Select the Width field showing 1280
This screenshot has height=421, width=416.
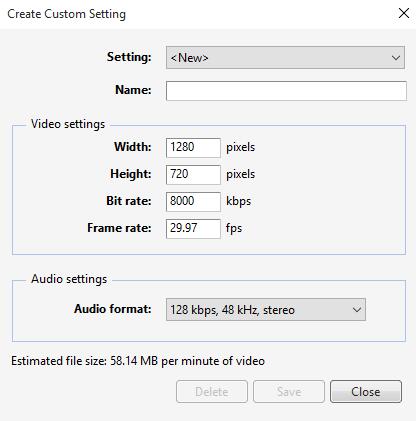pyautogui.click(x=193, y=148)
